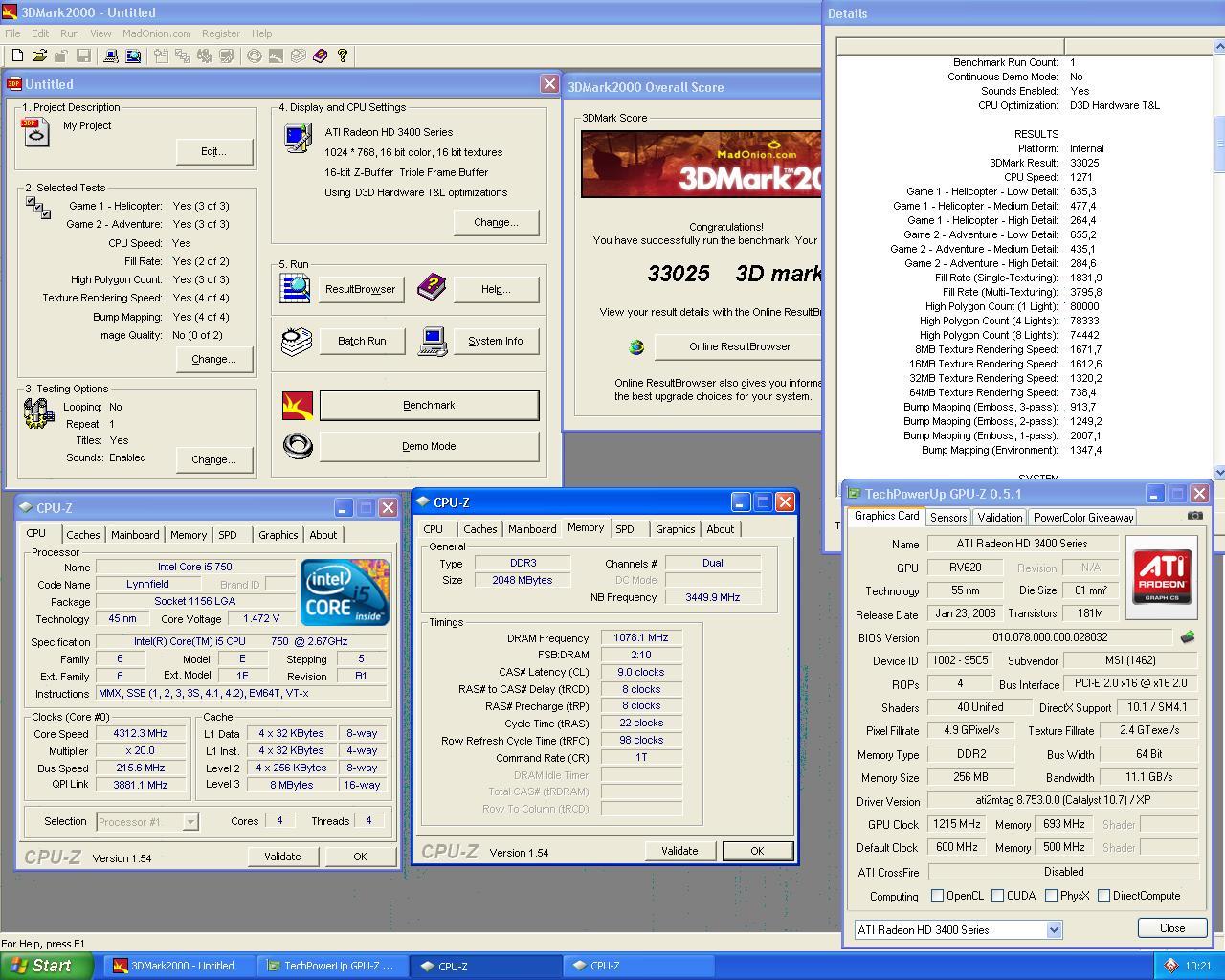Click the Batch Run stack icon

pyautogui.click(x=297, y=341)
